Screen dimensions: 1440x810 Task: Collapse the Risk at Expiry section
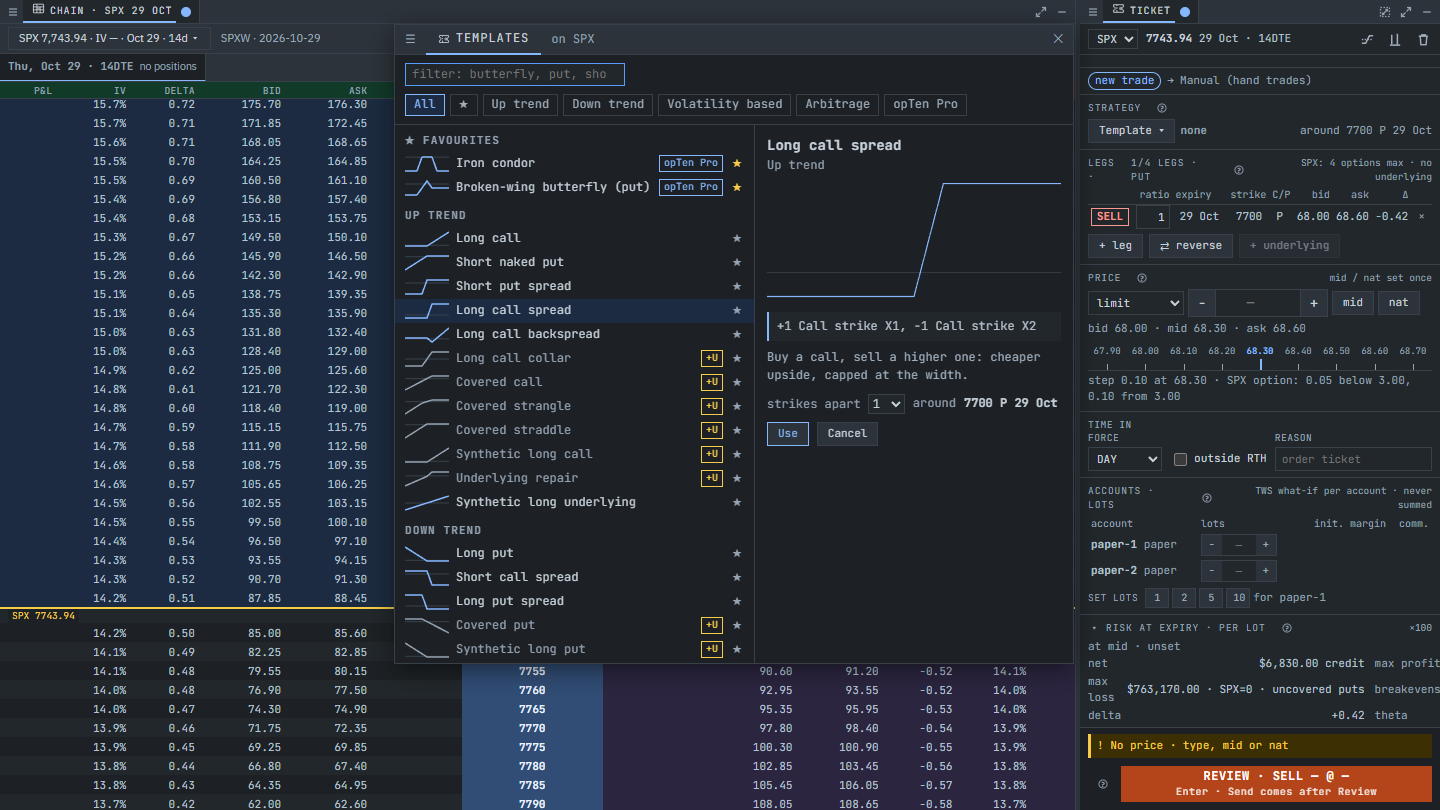(x=1094, y=628)
